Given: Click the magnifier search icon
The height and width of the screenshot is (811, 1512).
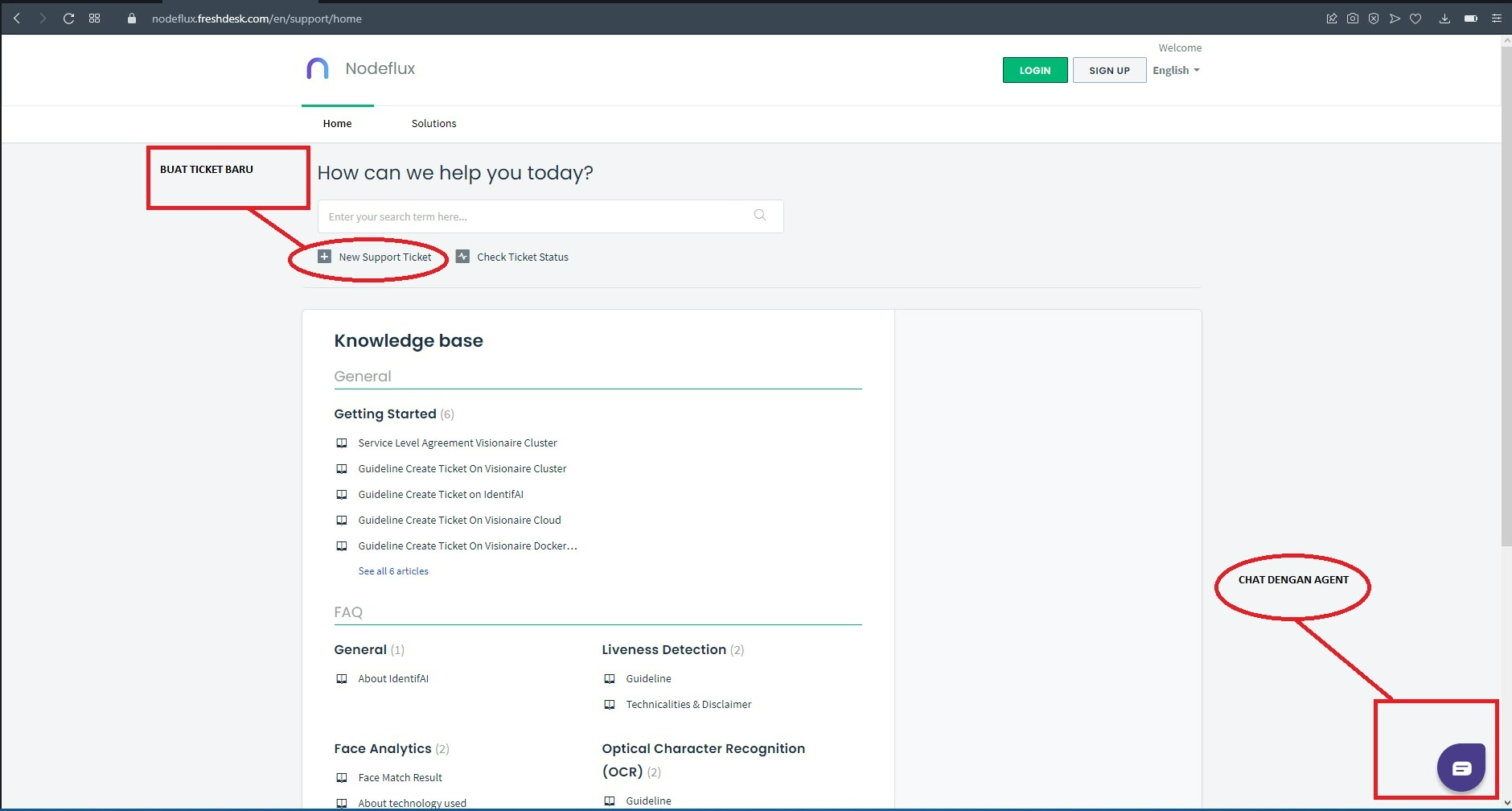Looking at the screenshot, I should click(759, 215).
